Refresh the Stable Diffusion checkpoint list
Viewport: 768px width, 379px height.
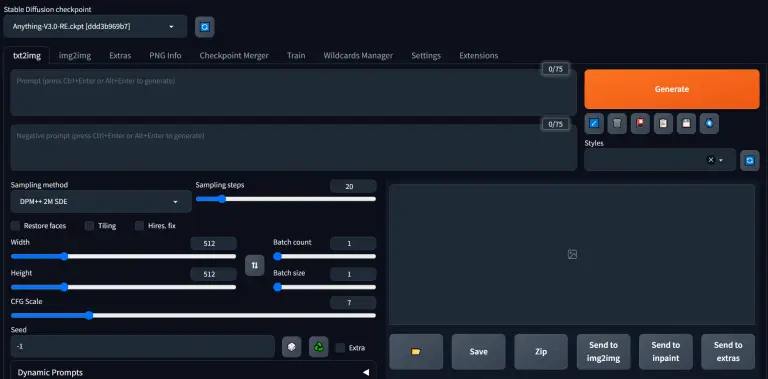click(205, 27)
